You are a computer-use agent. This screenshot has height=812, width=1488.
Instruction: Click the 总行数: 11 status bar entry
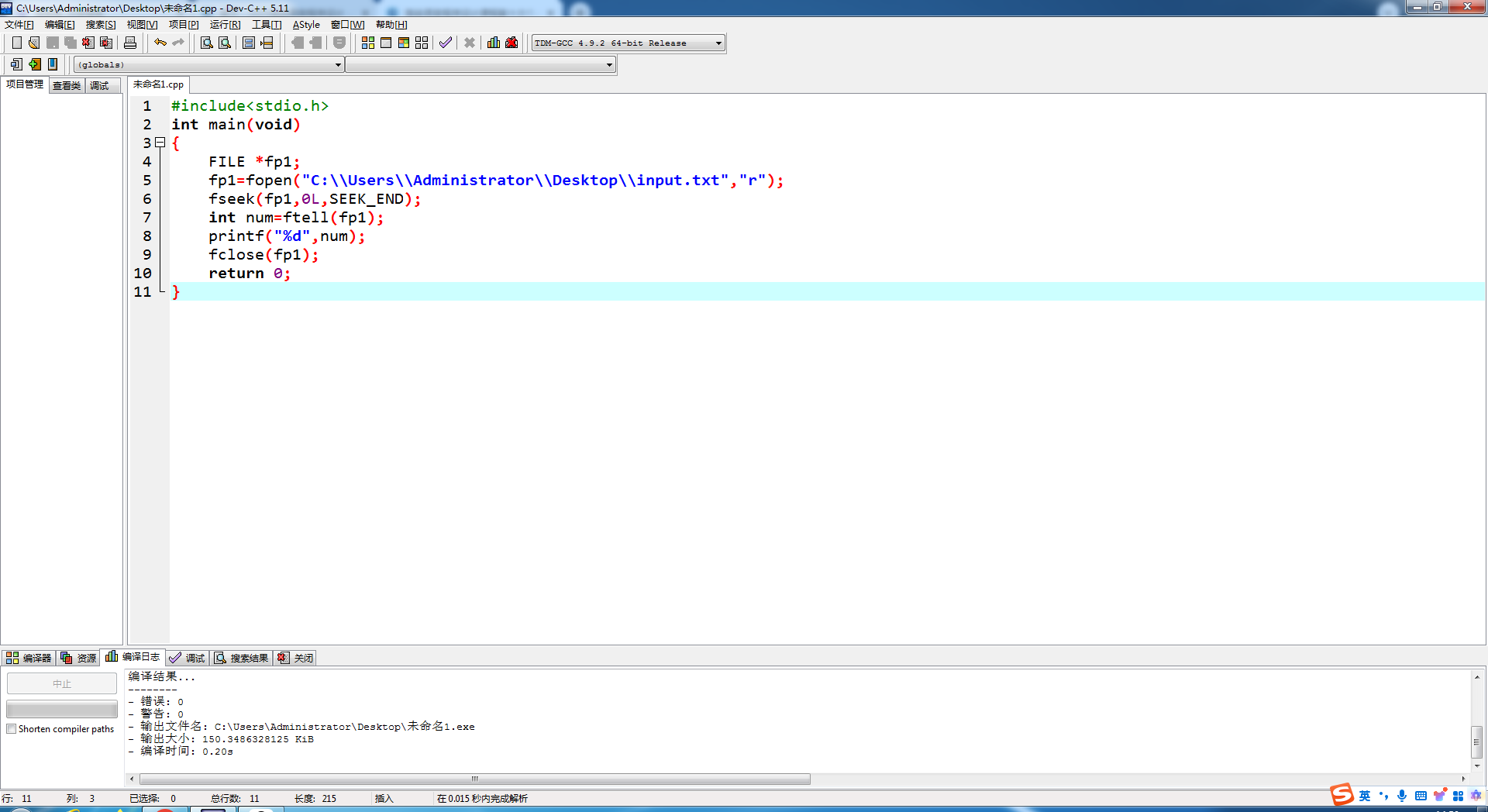click(x=235, y=798)
